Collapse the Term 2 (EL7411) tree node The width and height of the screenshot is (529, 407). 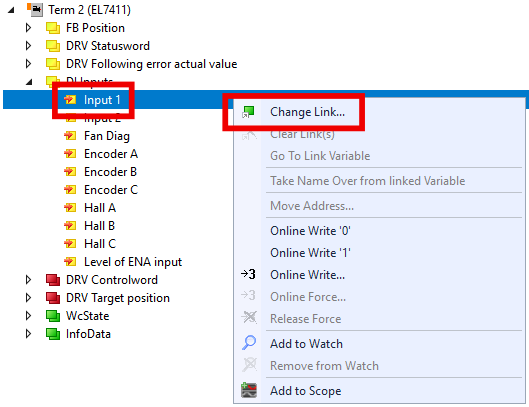[x=11, y=10]
